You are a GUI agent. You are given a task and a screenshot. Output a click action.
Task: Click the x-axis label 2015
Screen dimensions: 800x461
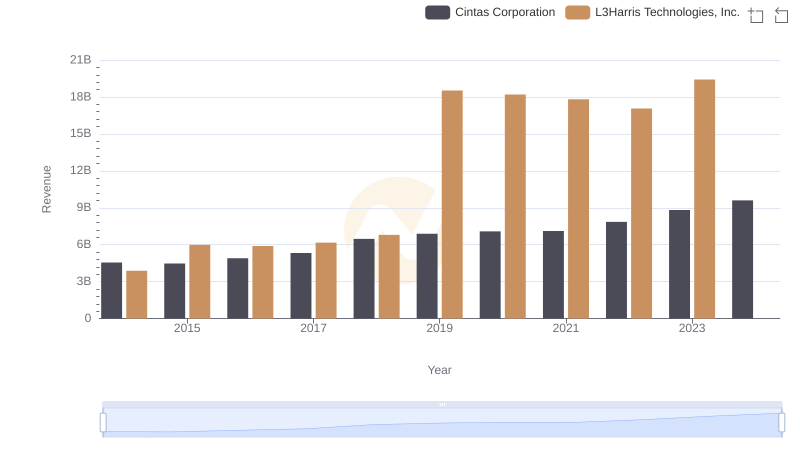click(187, 328)
